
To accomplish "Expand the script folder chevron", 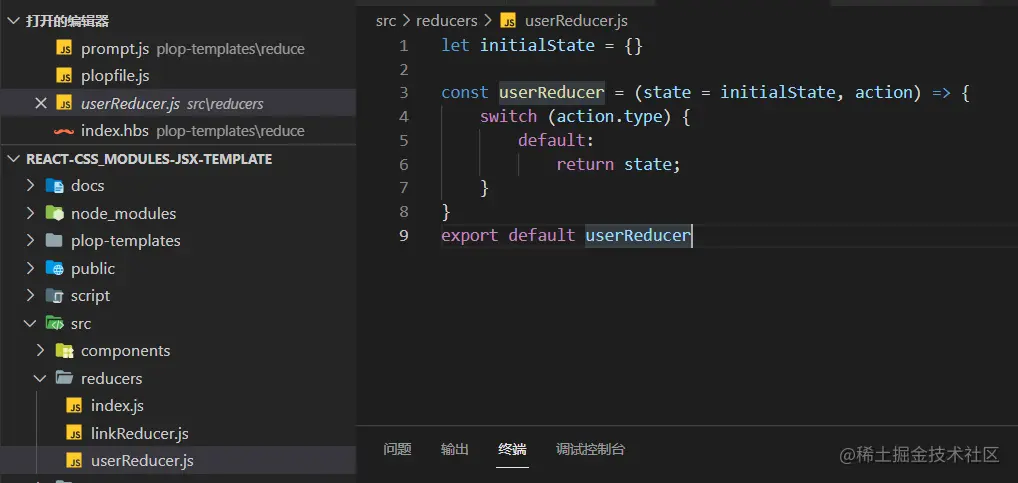I will (x=30, y=295).
